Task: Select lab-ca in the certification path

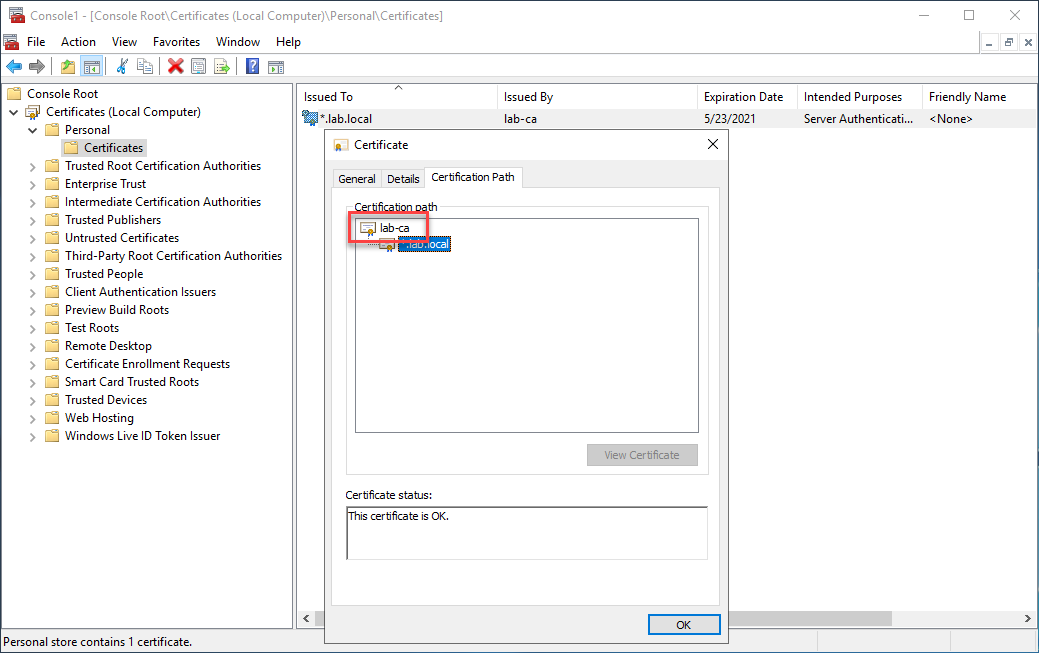Action: pyautogui.click(x=394, y=228)
